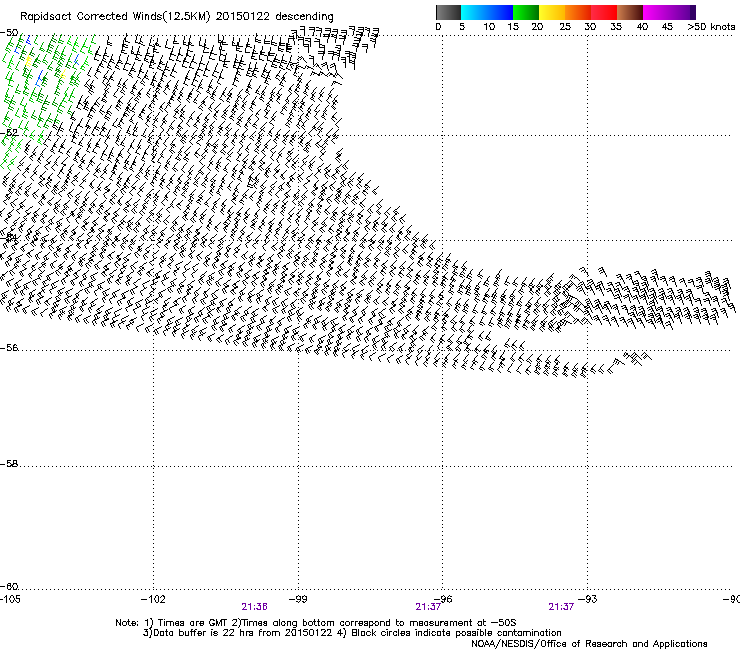Viewport: 740px width, 650px height.
Task: Click the '-50' latitude label
Action: [9, 33]
